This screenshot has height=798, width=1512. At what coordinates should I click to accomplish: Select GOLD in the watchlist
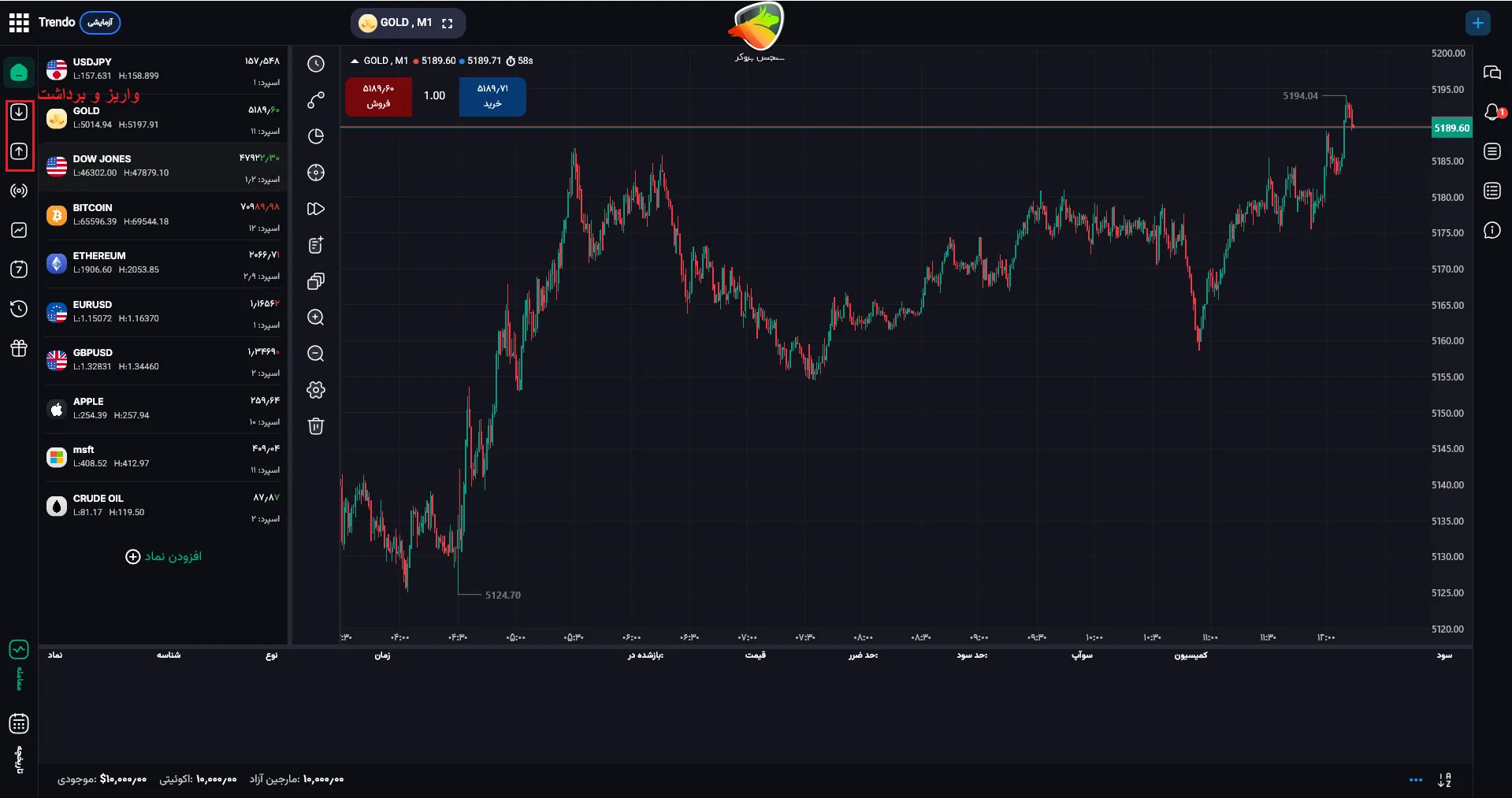[x=163, y=119]
